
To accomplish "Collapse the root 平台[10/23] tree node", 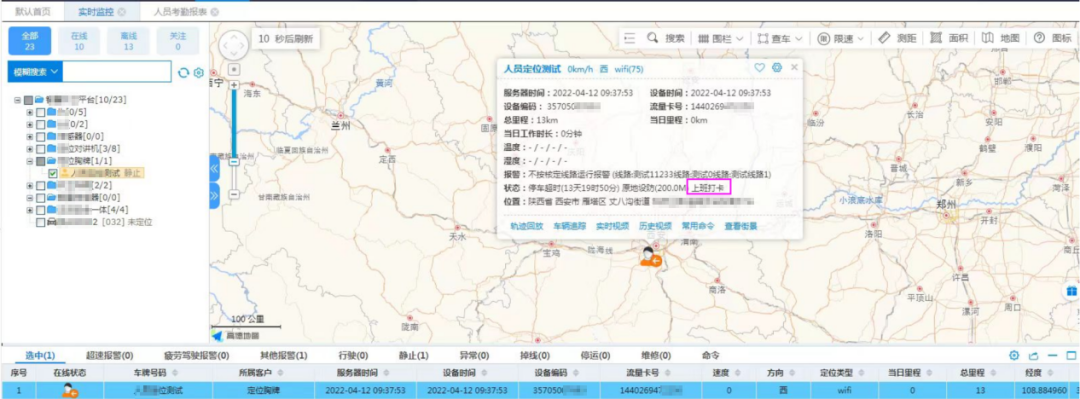I will coord(17,100).
